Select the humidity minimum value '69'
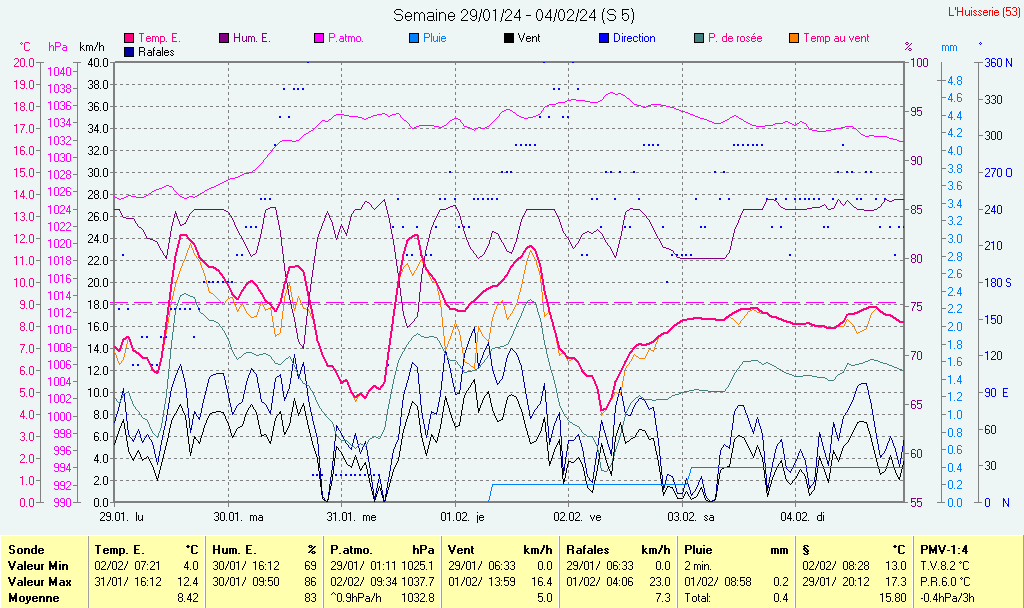Image resolution: width=1024 pixels, height=608 pixels. pos(310,566)
